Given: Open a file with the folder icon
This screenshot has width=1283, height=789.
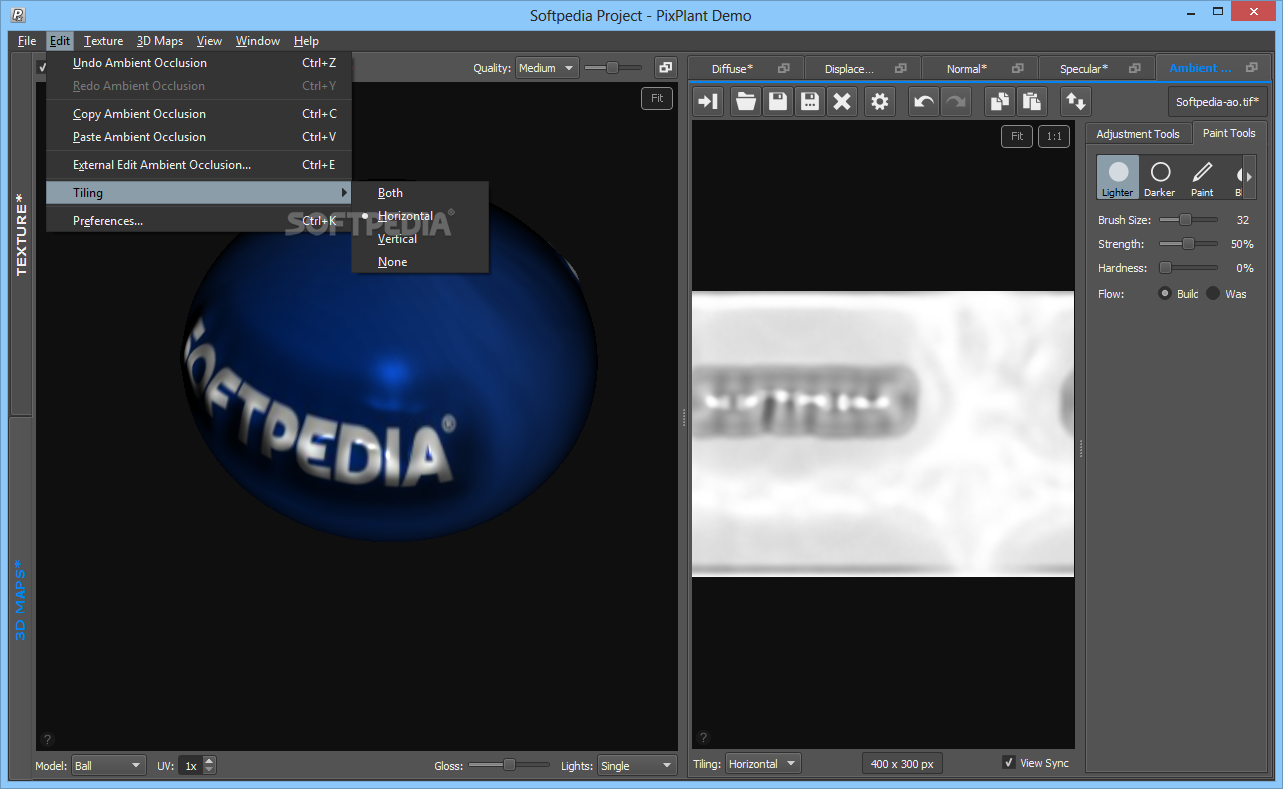Looking at the screenshot, I should click(x=746, y=101).
